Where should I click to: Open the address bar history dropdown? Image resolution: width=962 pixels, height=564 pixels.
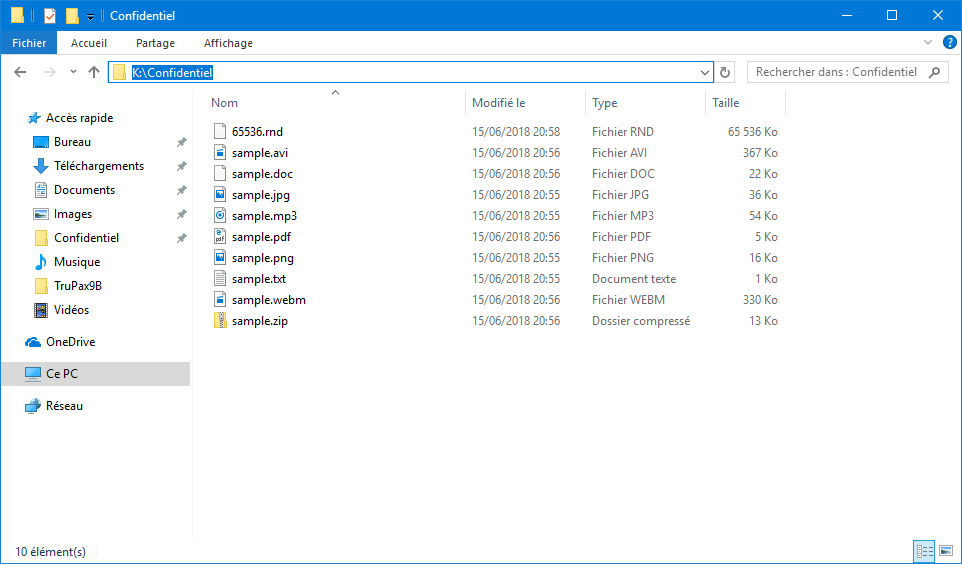click(x=704, y=72)
